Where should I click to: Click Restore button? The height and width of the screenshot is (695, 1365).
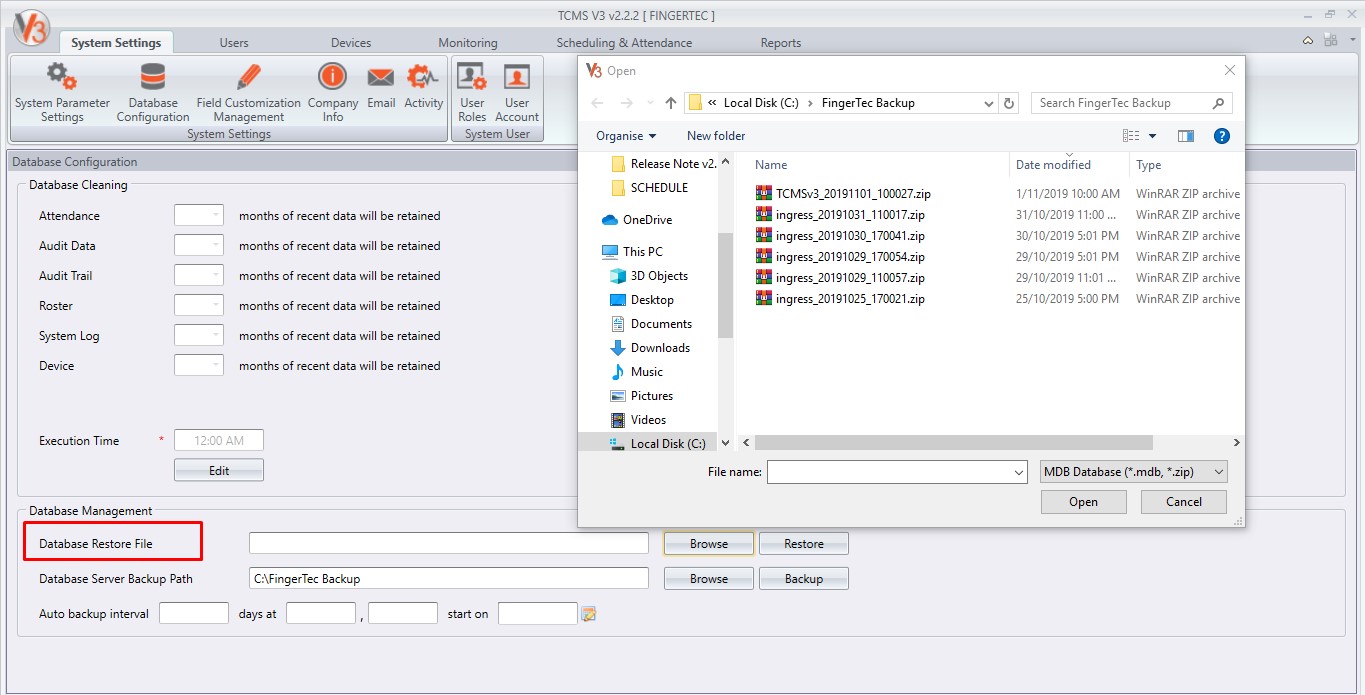tap(804, 544)
